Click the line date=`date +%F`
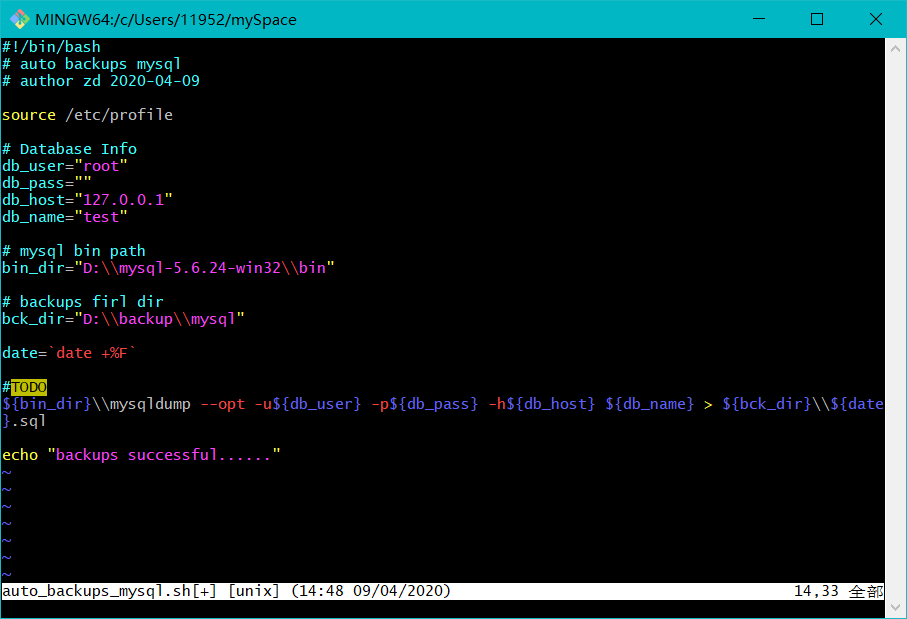 pos(69,353)
